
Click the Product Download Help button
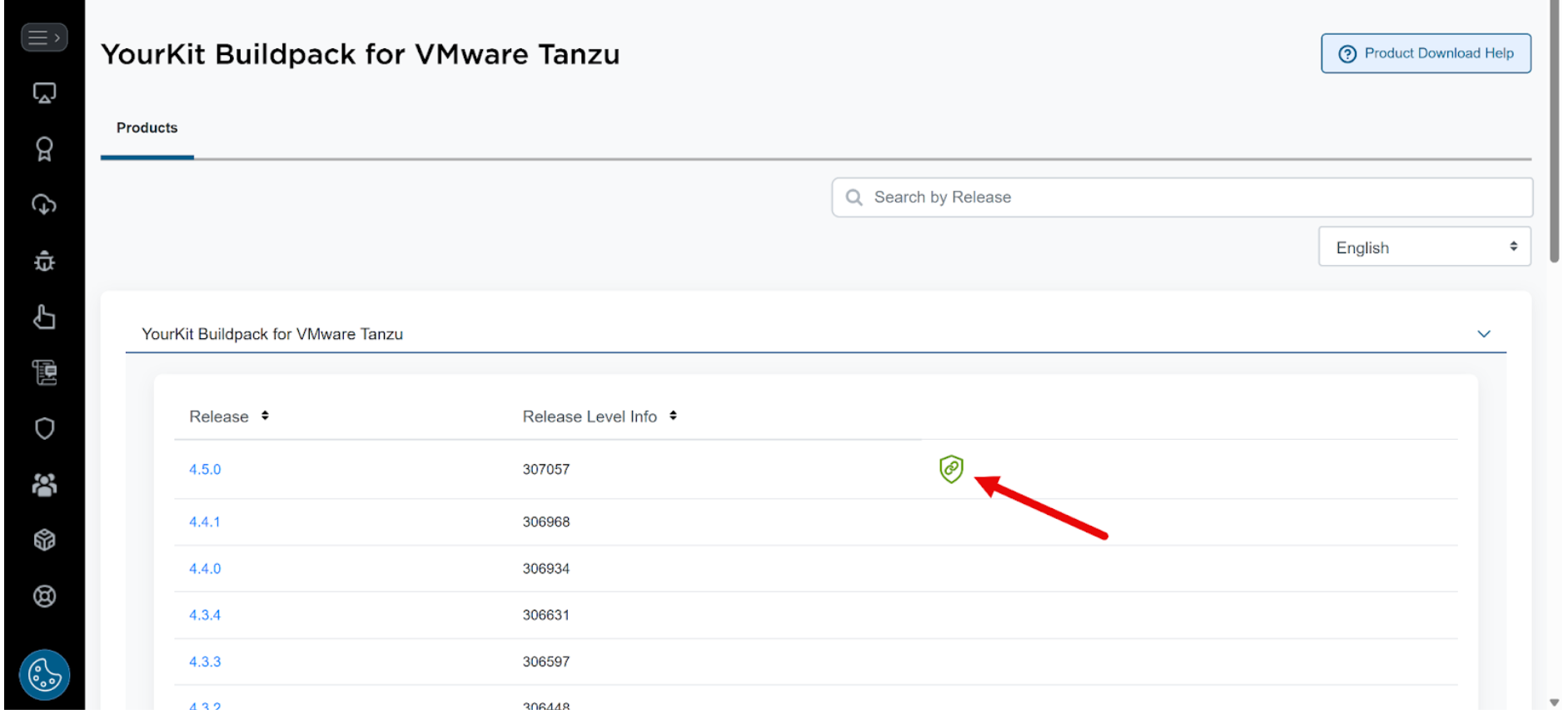[1426, 53]
